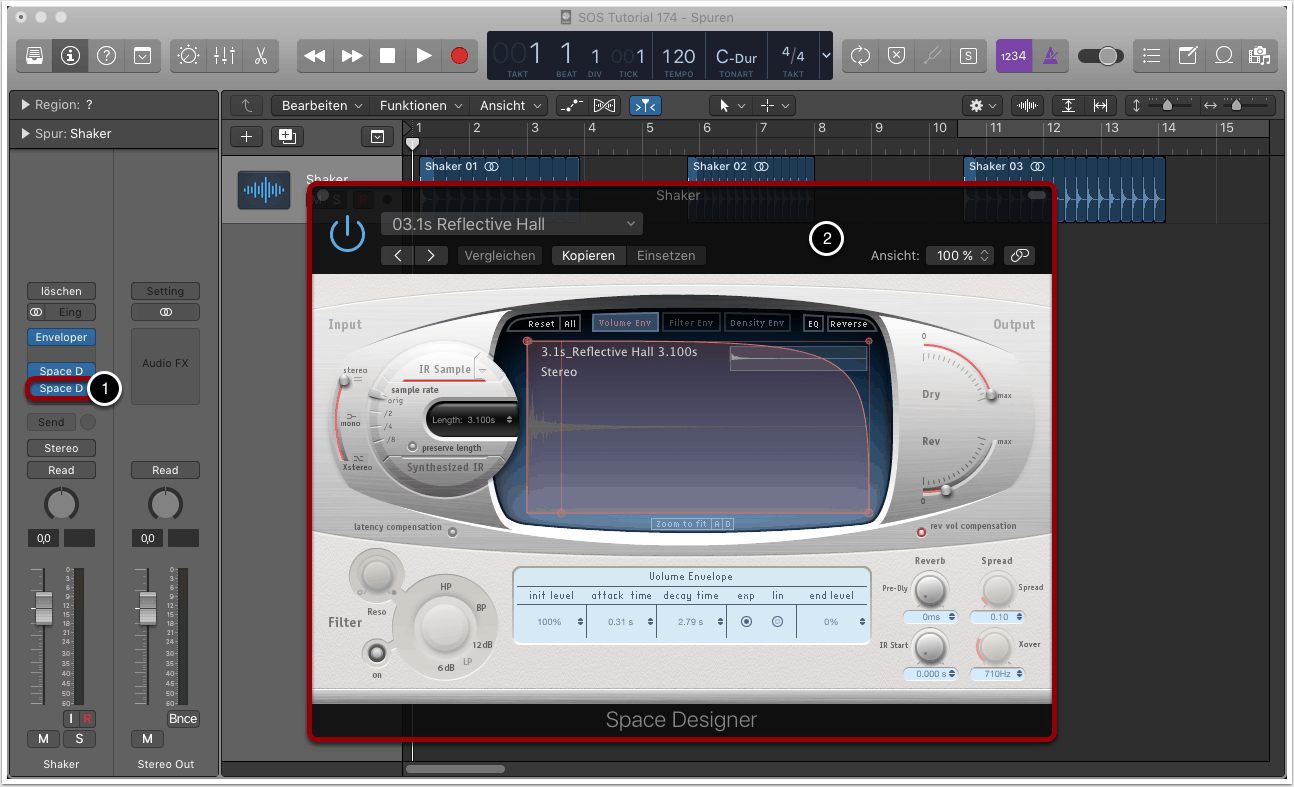
Task: Click the Shaker channel volume fader
Action: click(x=43, y=607)
